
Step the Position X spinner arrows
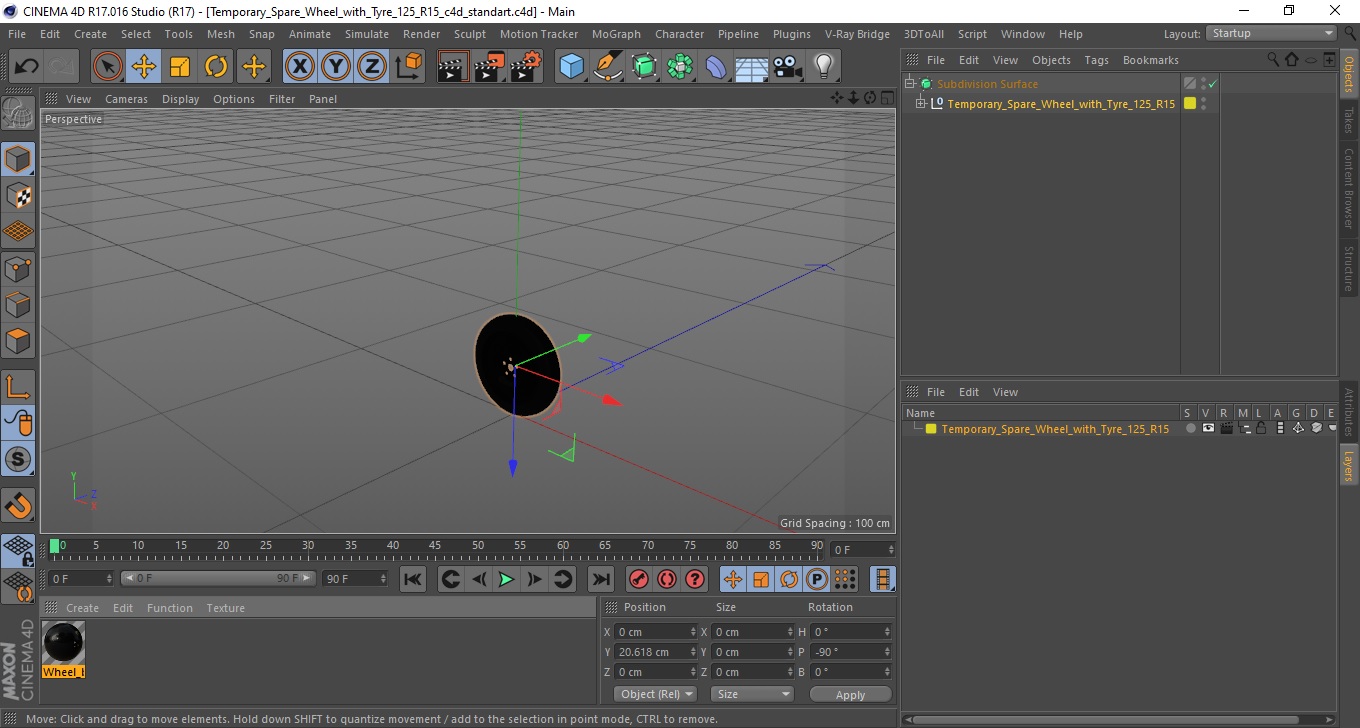click(693, 632)
